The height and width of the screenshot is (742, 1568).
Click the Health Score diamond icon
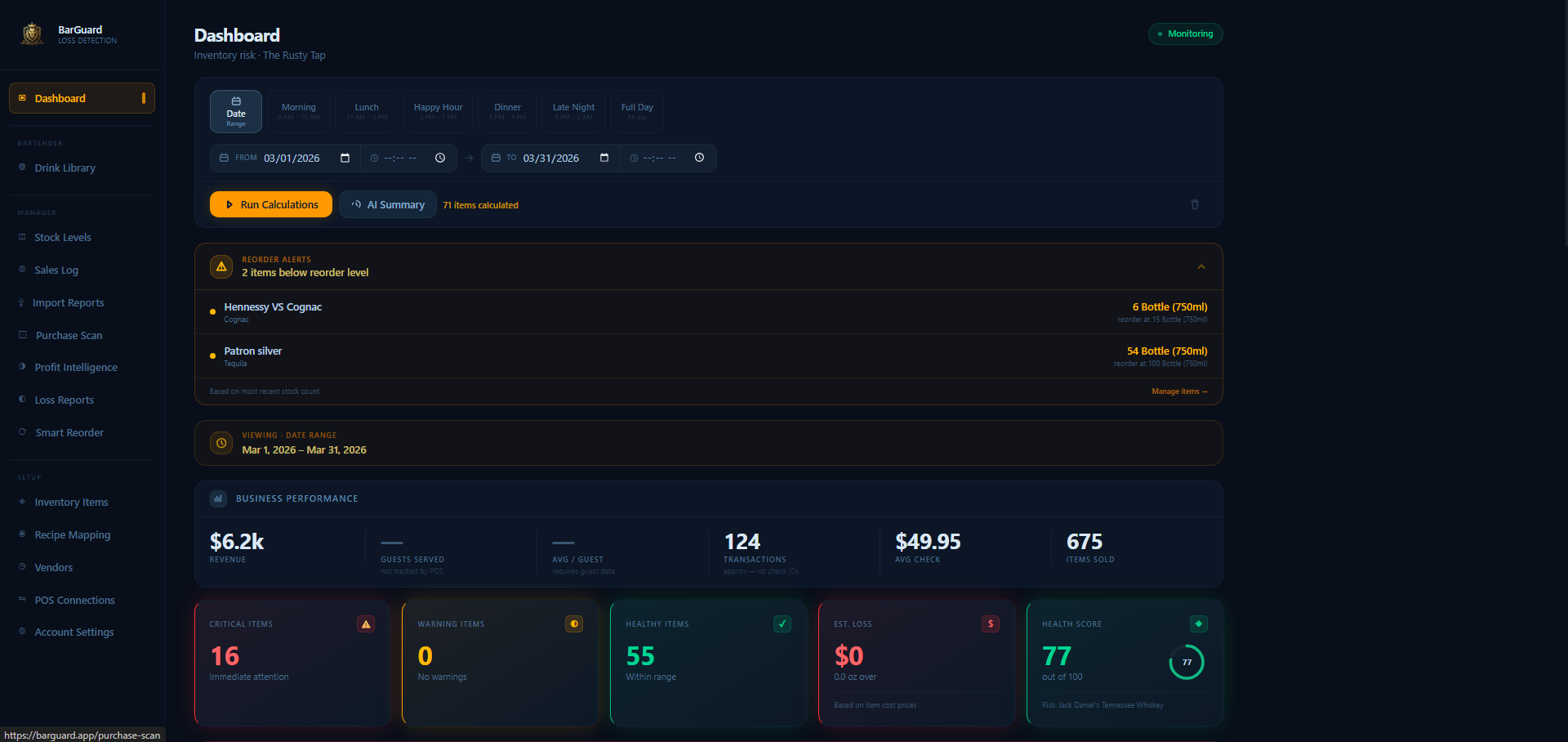click(1199, 624)
